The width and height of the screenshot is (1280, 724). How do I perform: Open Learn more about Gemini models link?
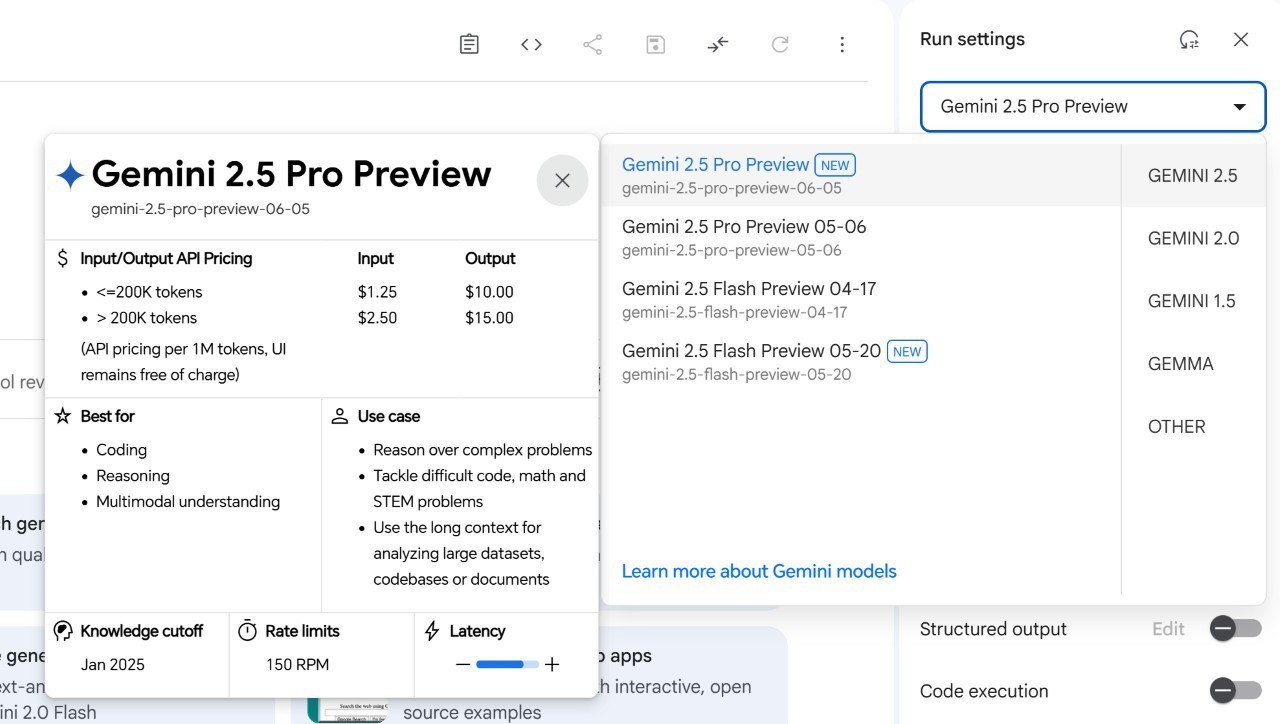759,571
